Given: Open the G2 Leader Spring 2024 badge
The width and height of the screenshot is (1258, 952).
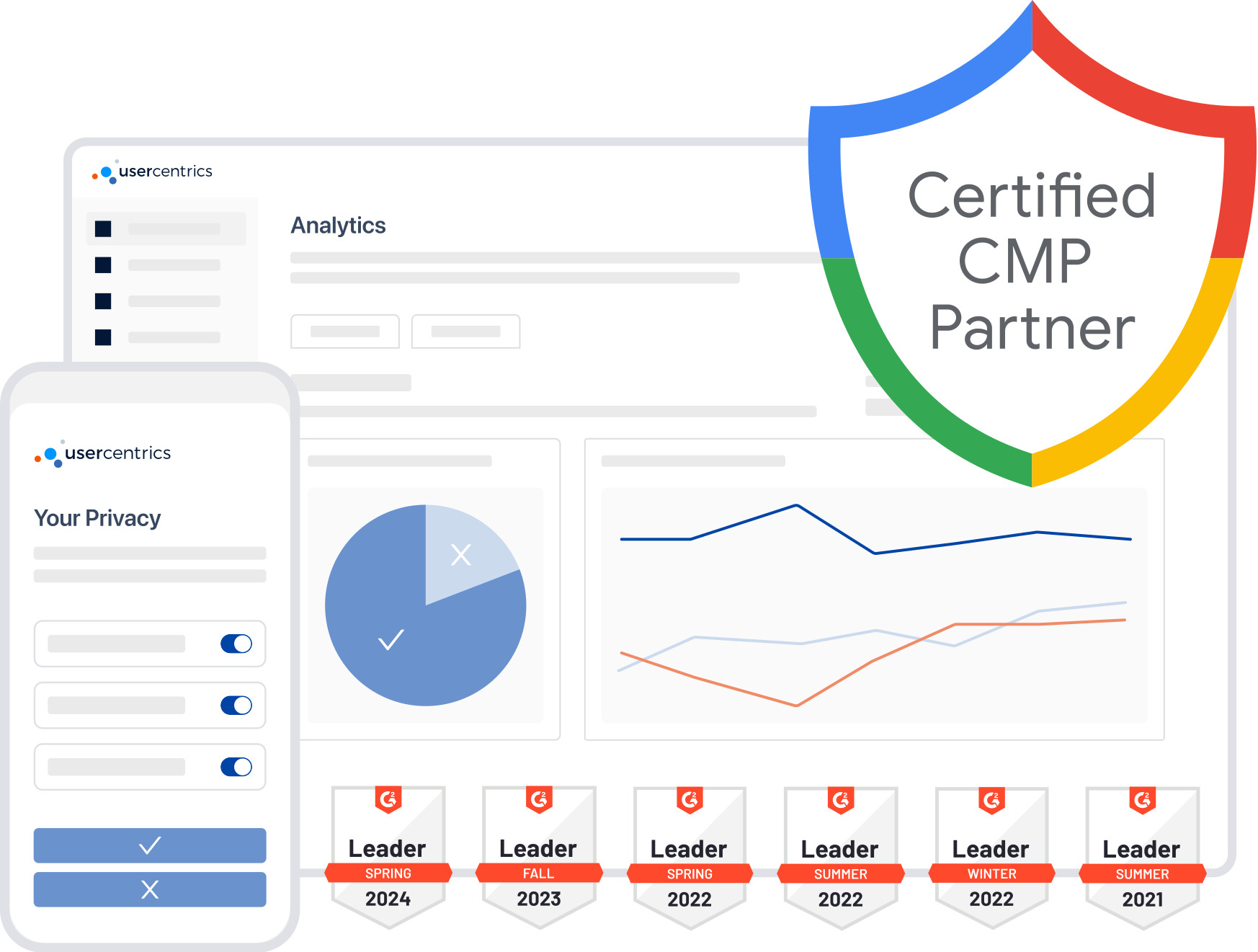Looking at the screenshot, I should point(388,857).
